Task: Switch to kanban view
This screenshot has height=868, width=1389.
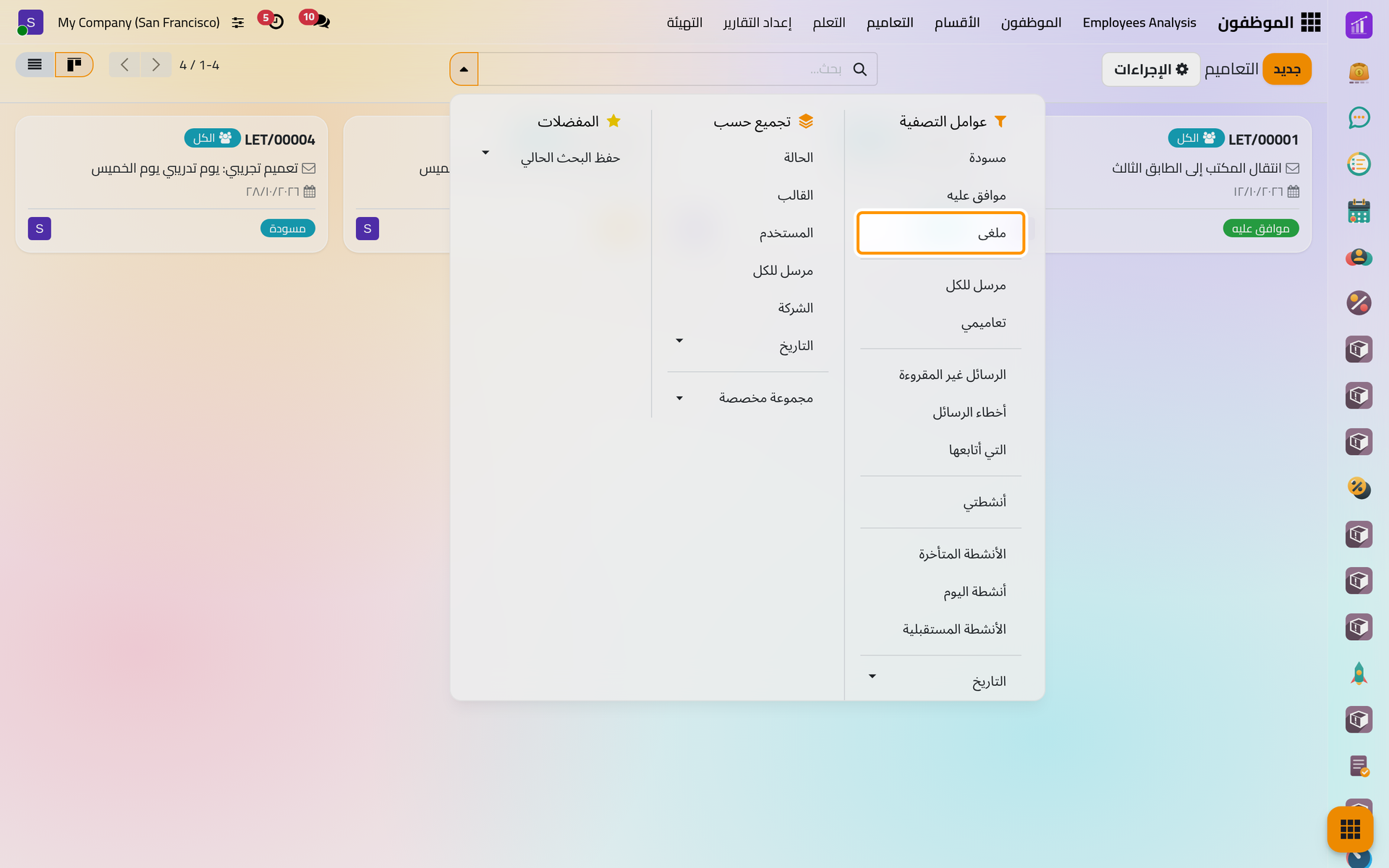Action: (74, 64)
